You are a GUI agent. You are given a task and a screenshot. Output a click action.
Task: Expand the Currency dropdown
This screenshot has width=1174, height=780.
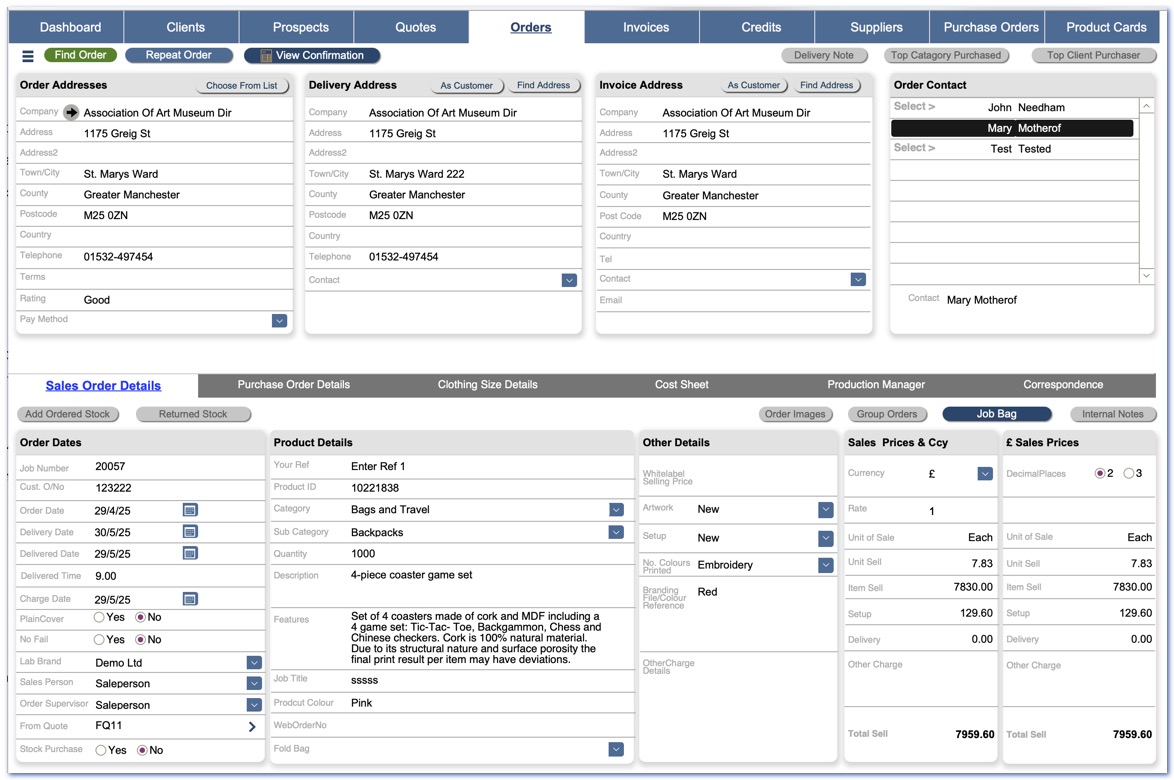[x=985, y=473]
